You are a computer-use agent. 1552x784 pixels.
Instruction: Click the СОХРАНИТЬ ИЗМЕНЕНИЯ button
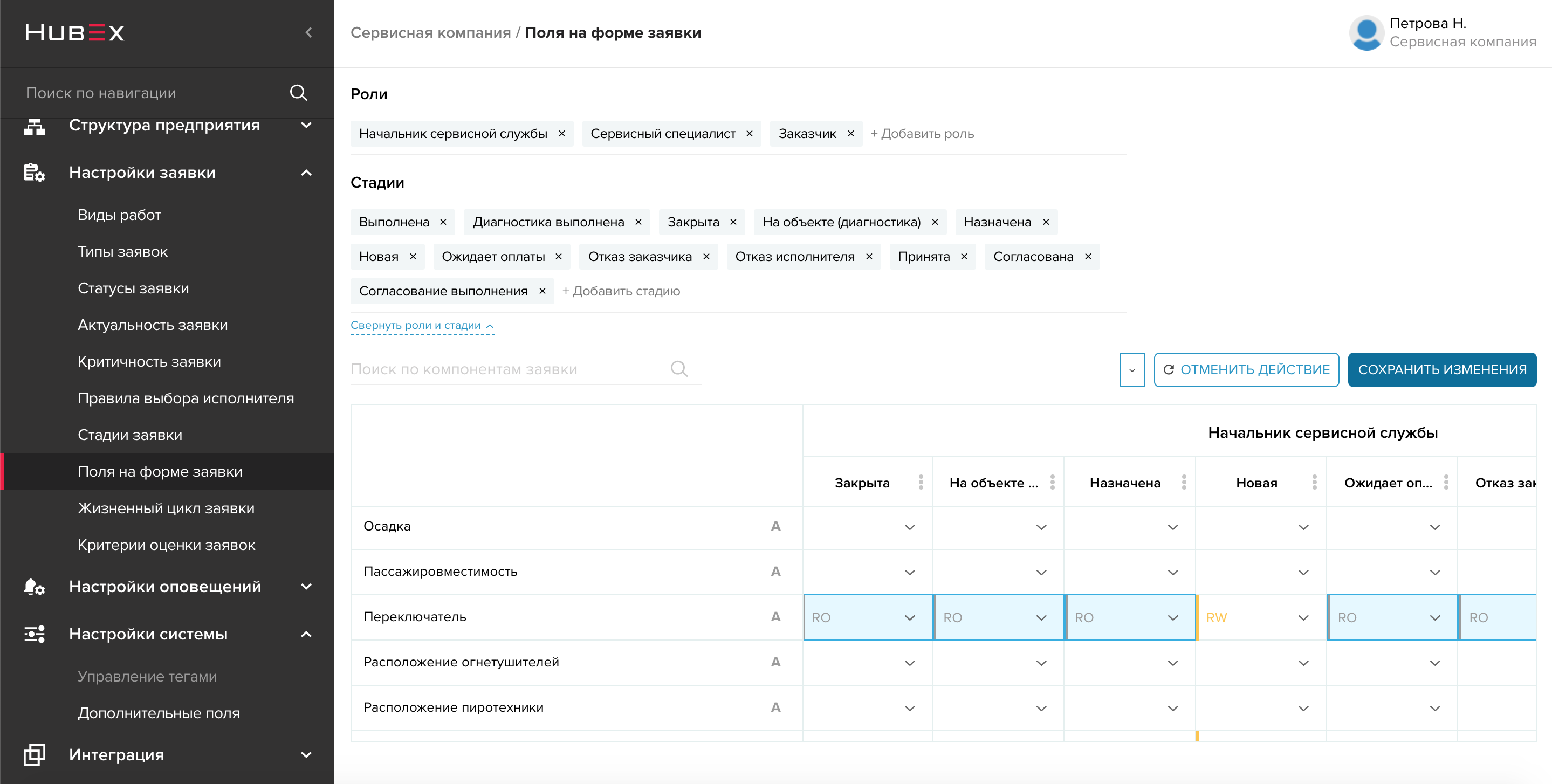(1442, 370)
